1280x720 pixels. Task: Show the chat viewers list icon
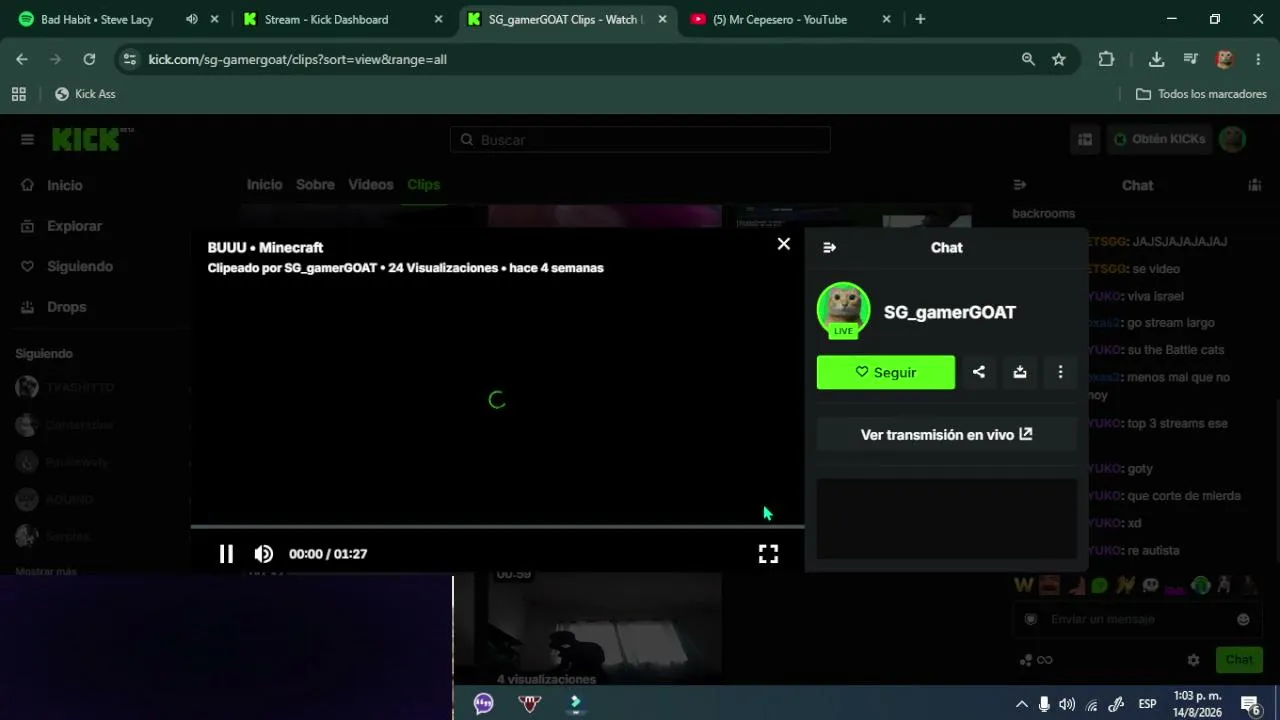coord(1254,185)
